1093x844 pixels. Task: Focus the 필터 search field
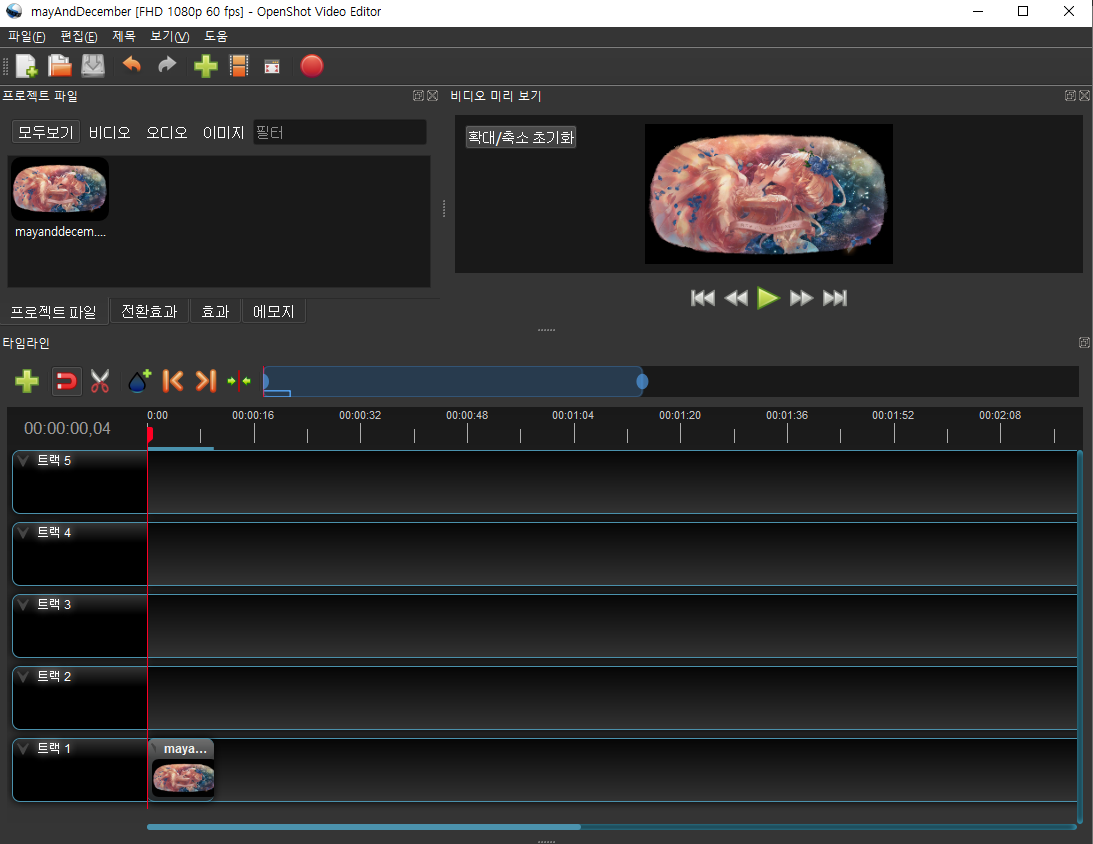click(339, 132)
